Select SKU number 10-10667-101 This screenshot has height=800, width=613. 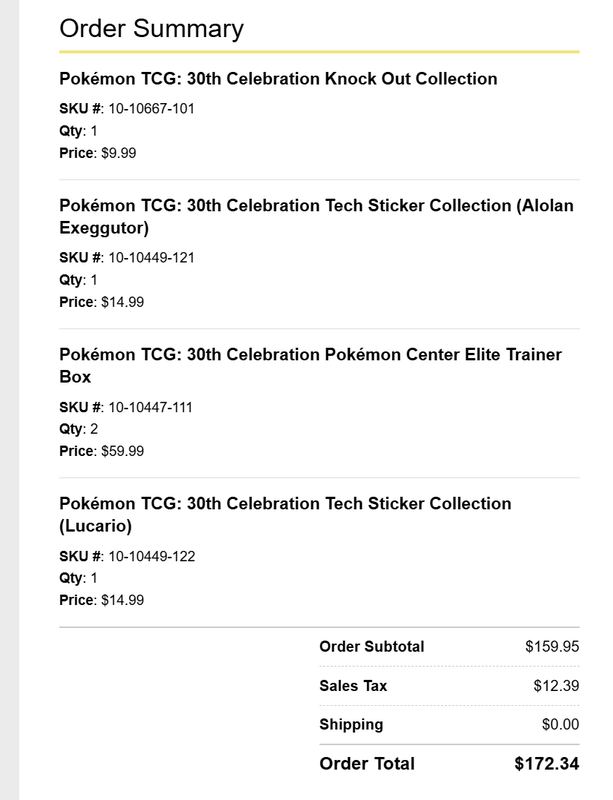(x=151, y=108)
